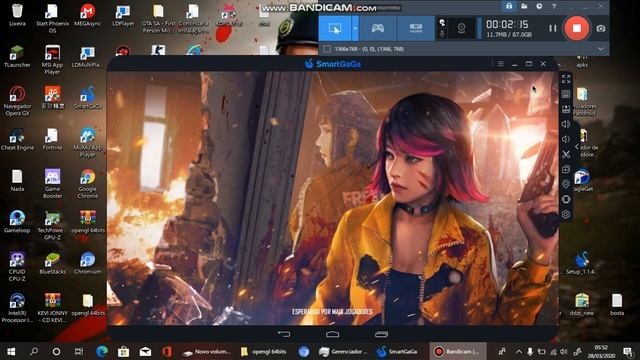
Task: Open Chromium desktop shortcut
Action: click(87, 264)
